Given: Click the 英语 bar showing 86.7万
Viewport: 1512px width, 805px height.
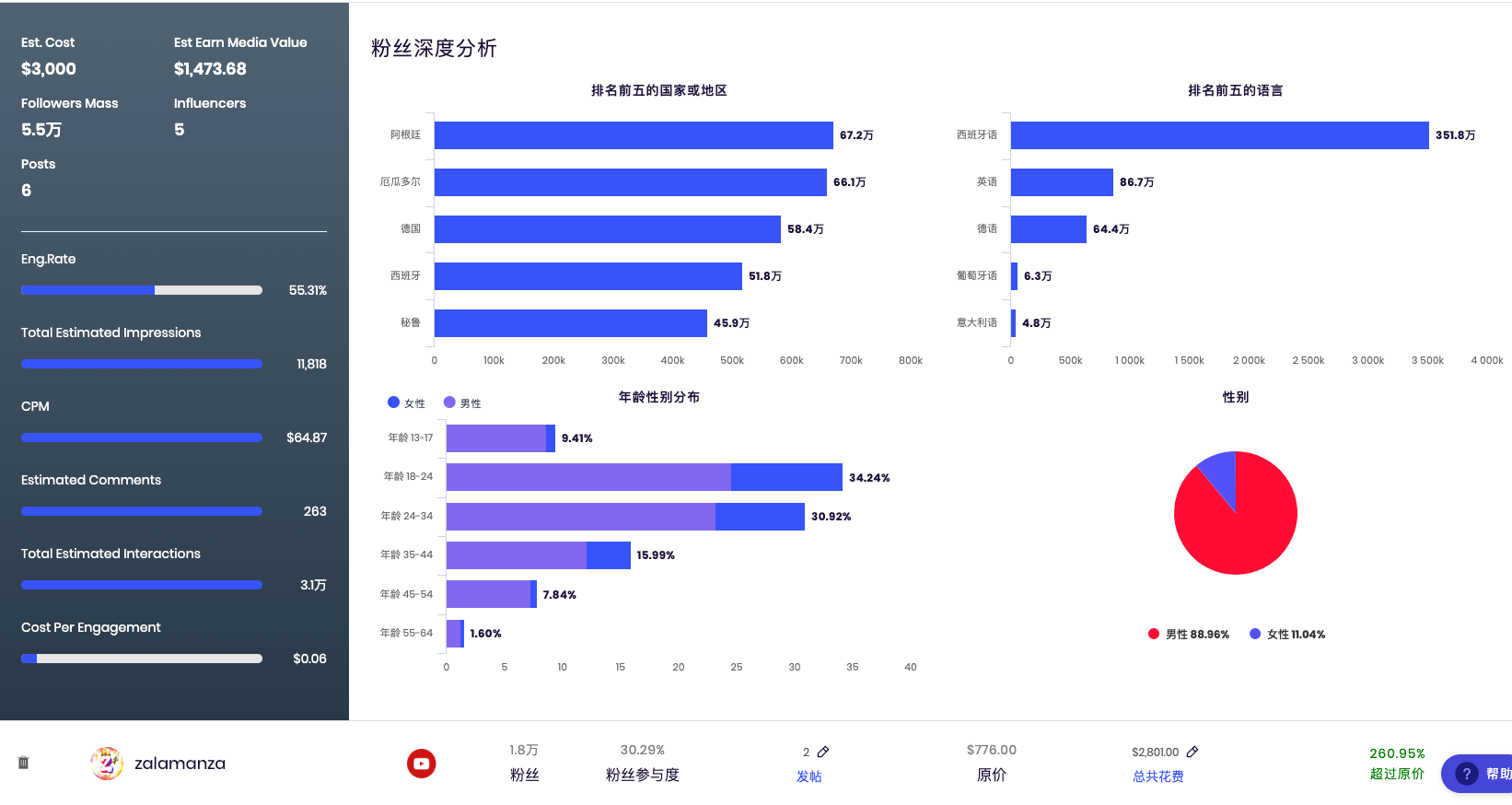Looking at the screenshot, I should coord(1062,182).
